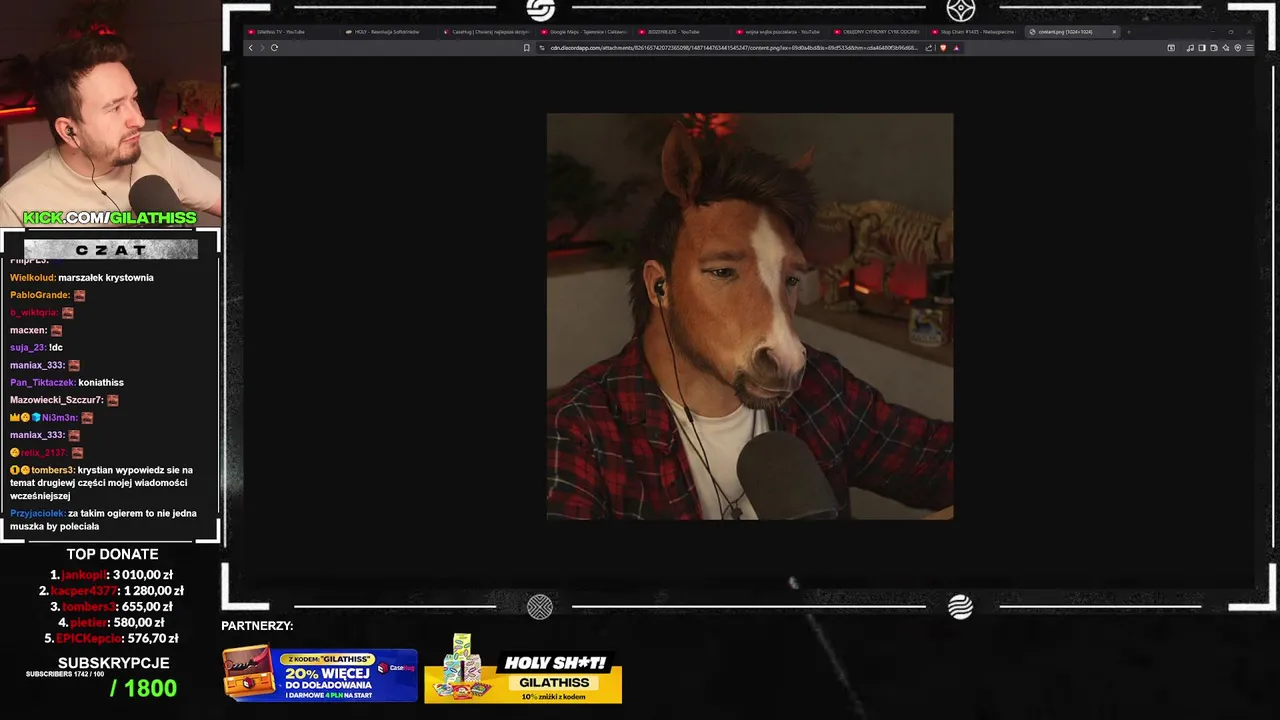Toggle the browser sidebar panel icon
The width and height of the screenshot is (1280, 720).
tap(1202, 47)
